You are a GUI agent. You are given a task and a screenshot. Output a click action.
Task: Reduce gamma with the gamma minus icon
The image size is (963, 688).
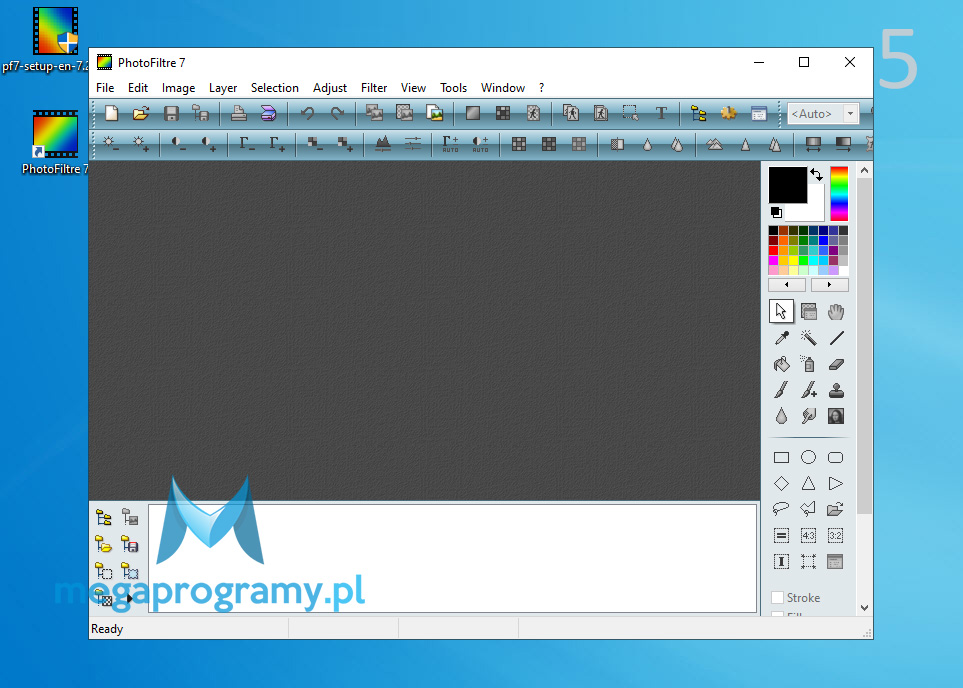pos(247,144)
